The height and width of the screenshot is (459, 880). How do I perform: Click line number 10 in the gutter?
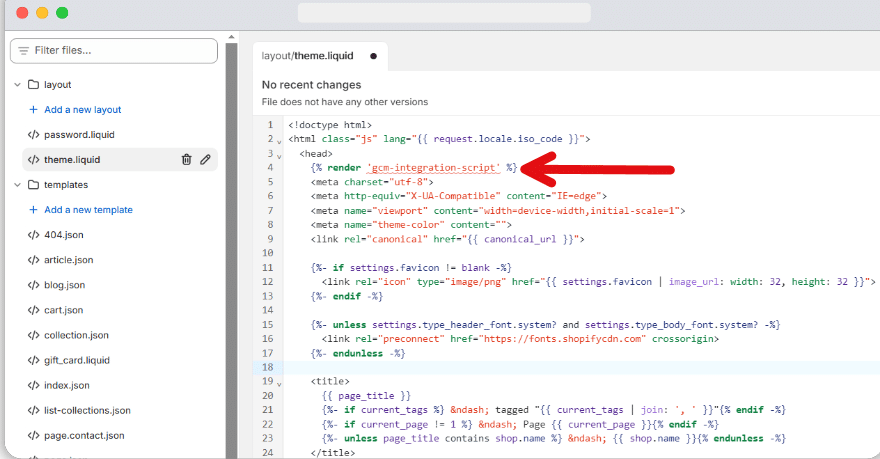(x=268, y=253)
